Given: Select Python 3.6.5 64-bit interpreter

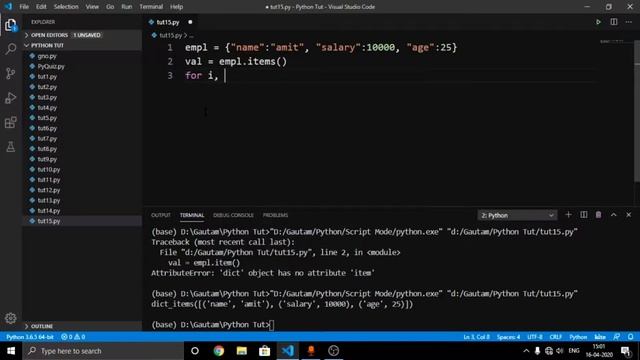Looking at the screenshot, I should pyautogui.click(x=30, y=337).
